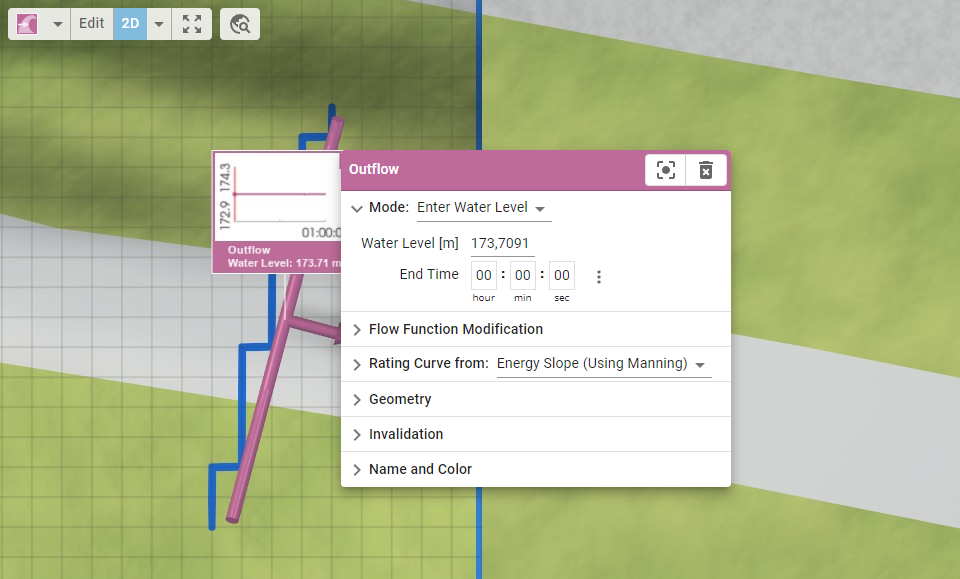Focus view on the Outflow component
Viewport: 960px width, 579px height.
[666, 170]
